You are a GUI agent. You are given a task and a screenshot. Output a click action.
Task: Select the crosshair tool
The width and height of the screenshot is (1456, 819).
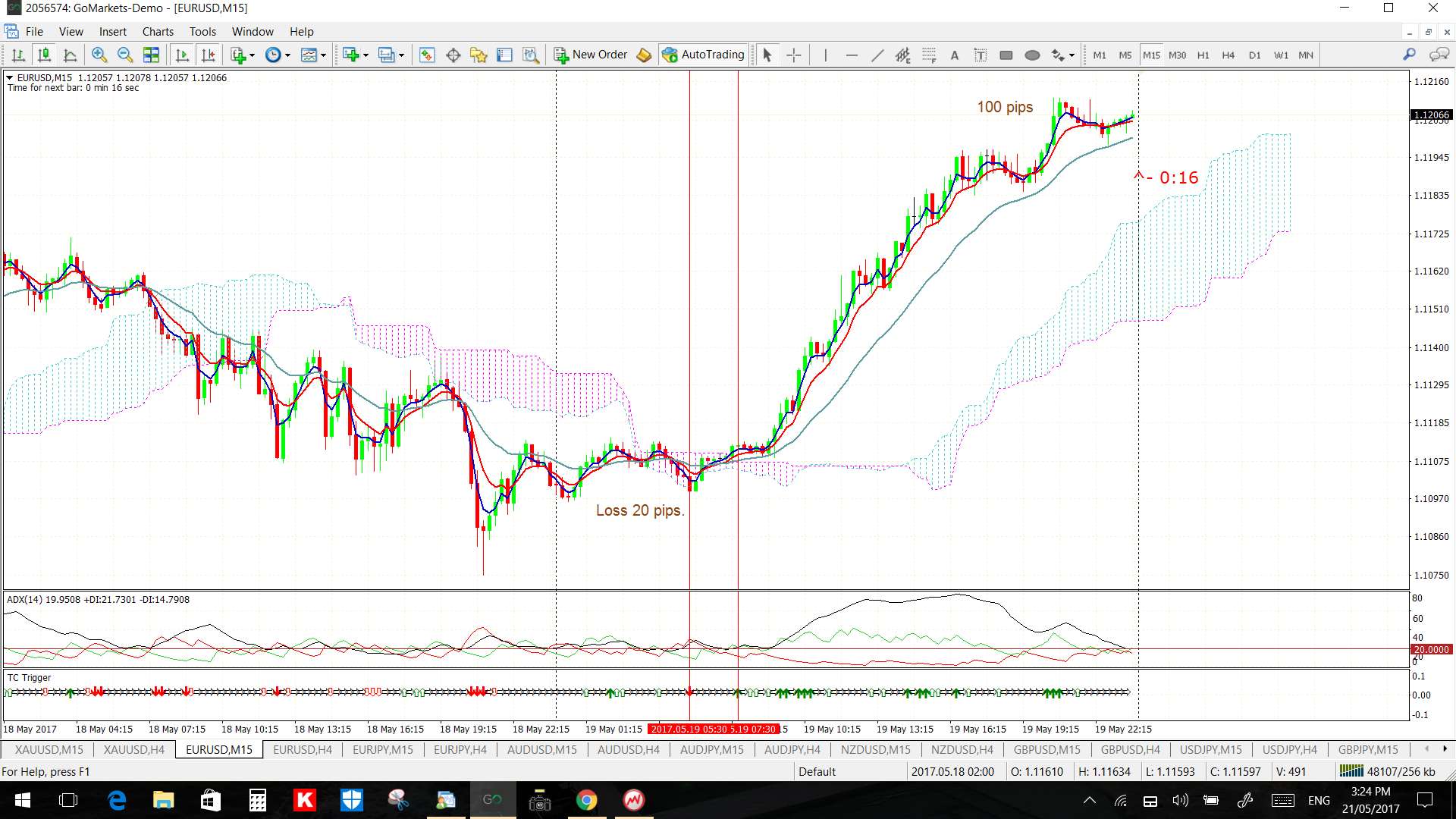(x=793, y=55)
